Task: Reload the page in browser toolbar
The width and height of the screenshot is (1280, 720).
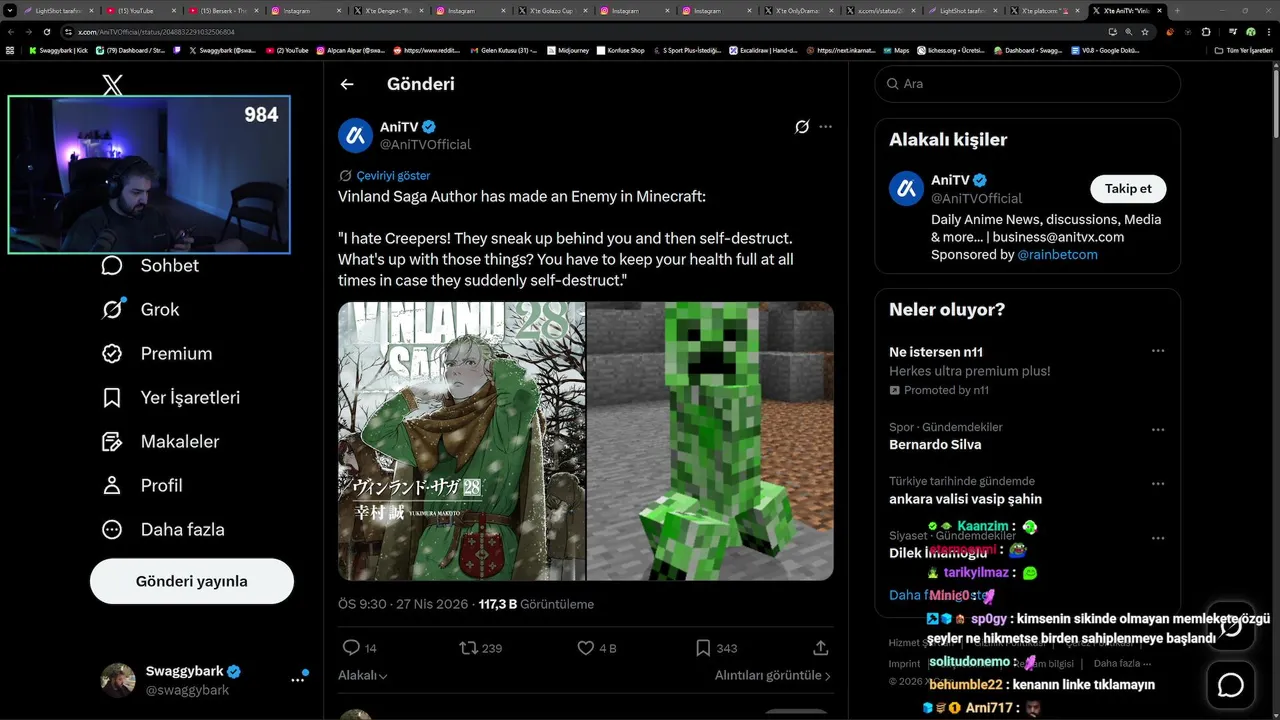Action: (46, 32)
